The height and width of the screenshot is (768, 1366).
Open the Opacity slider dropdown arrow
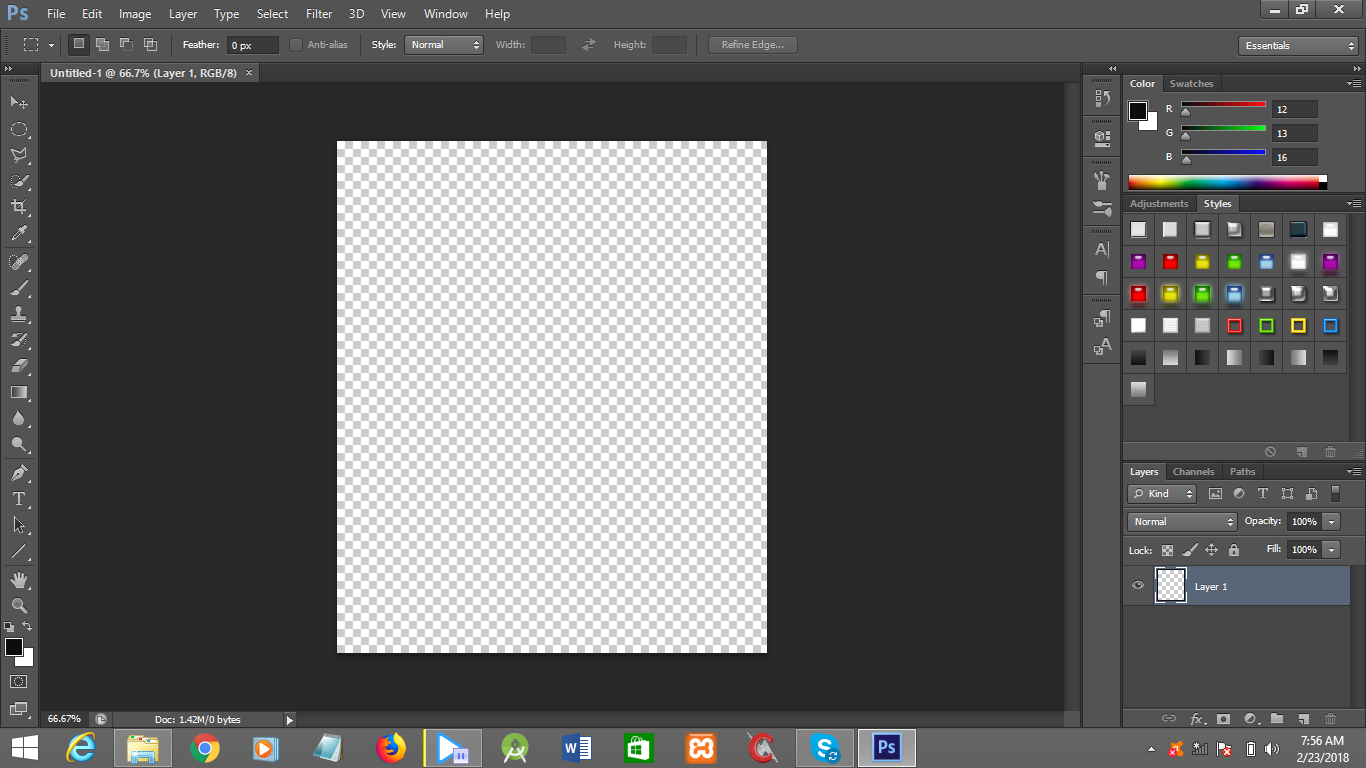pyautogui.click(x=1331, y=522)
